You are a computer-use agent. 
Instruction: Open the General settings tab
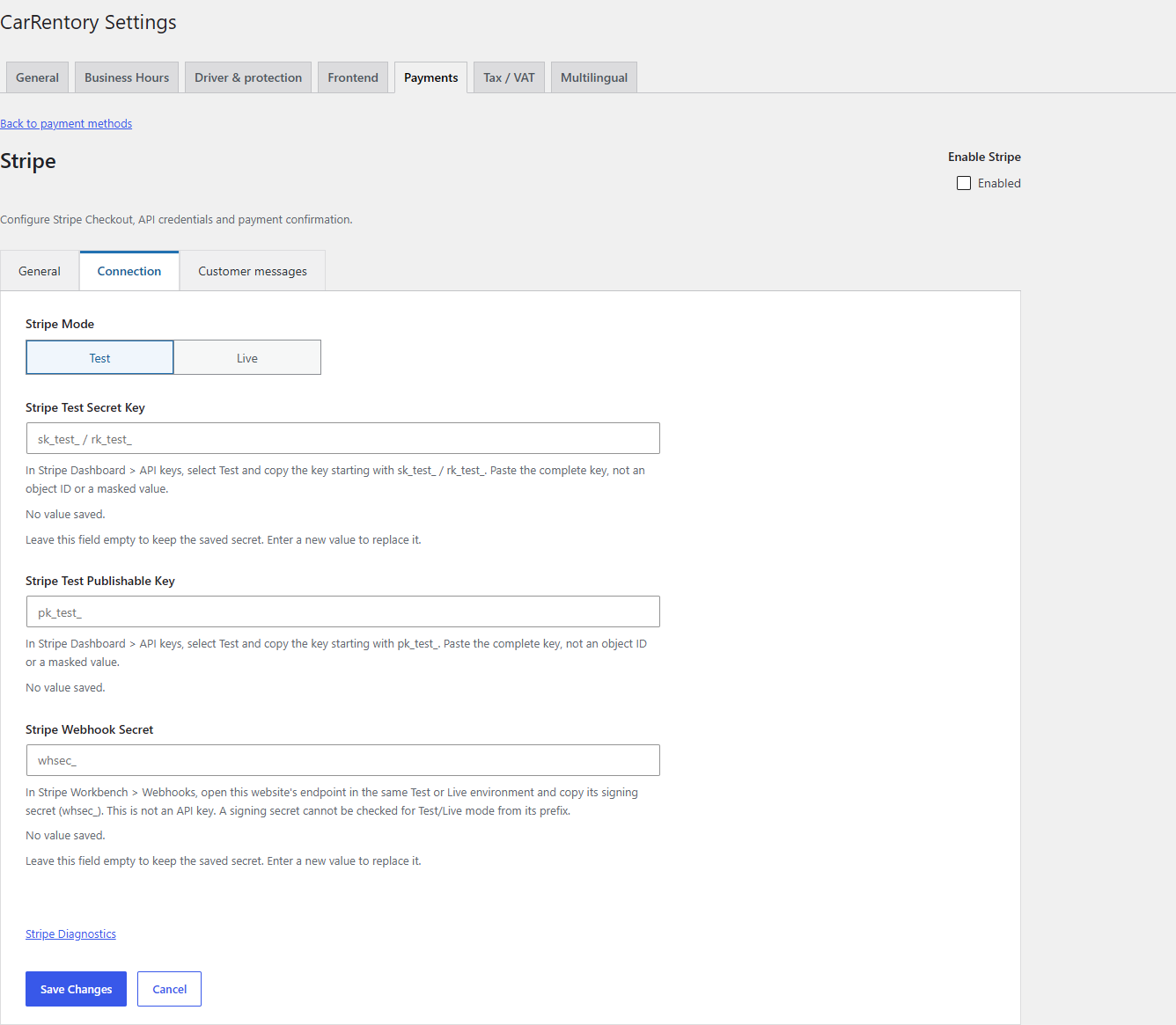(x=37, y=77)
